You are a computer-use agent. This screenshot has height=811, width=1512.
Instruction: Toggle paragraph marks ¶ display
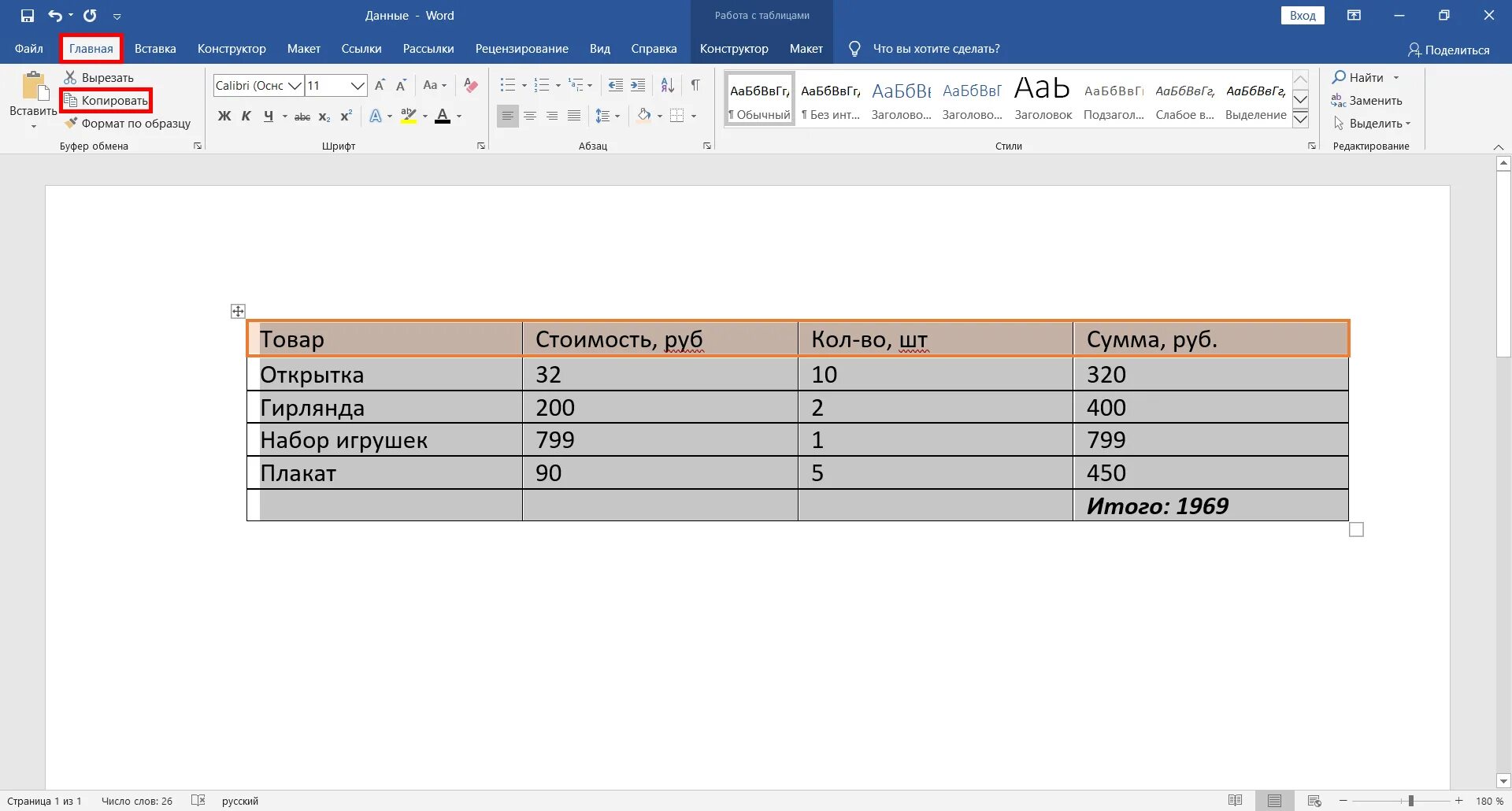pos(695,85)
